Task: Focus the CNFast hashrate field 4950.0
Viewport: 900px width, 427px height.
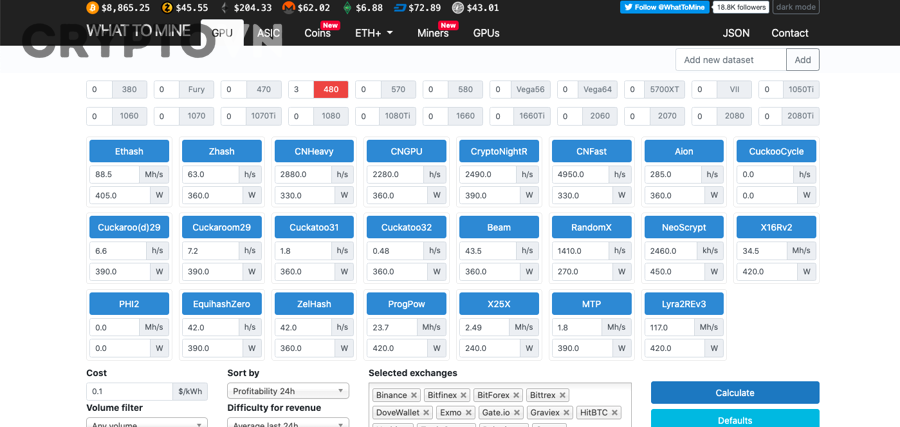Action: pos(580,174)
